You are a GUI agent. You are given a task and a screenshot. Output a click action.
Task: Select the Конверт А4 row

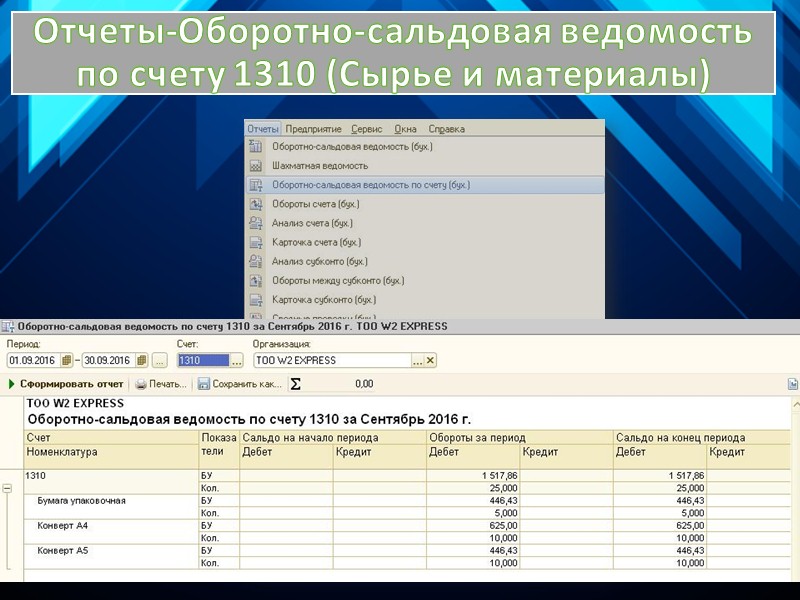tap(63, 526)
